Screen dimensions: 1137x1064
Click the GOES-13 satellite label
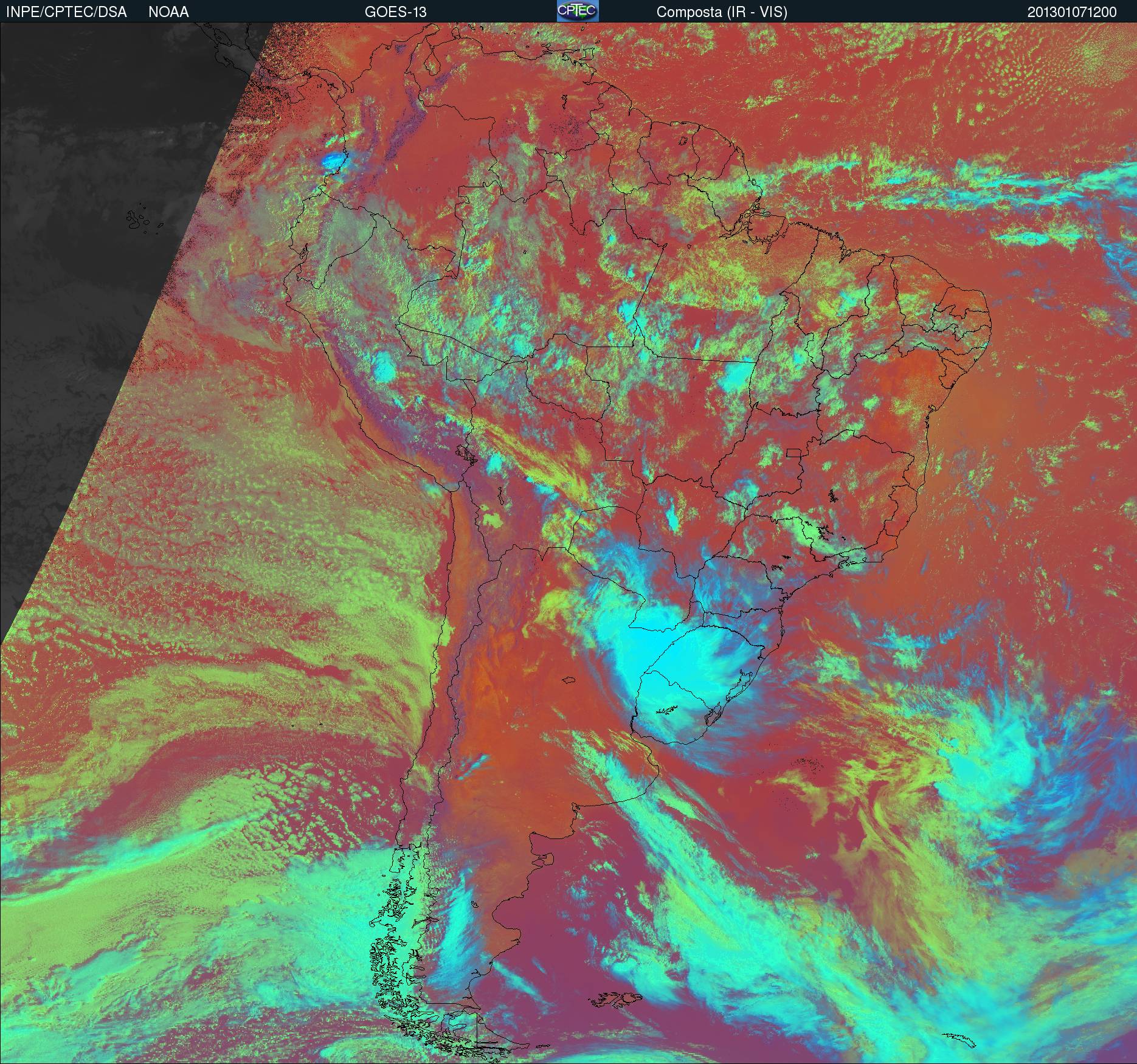coord(395,12)
